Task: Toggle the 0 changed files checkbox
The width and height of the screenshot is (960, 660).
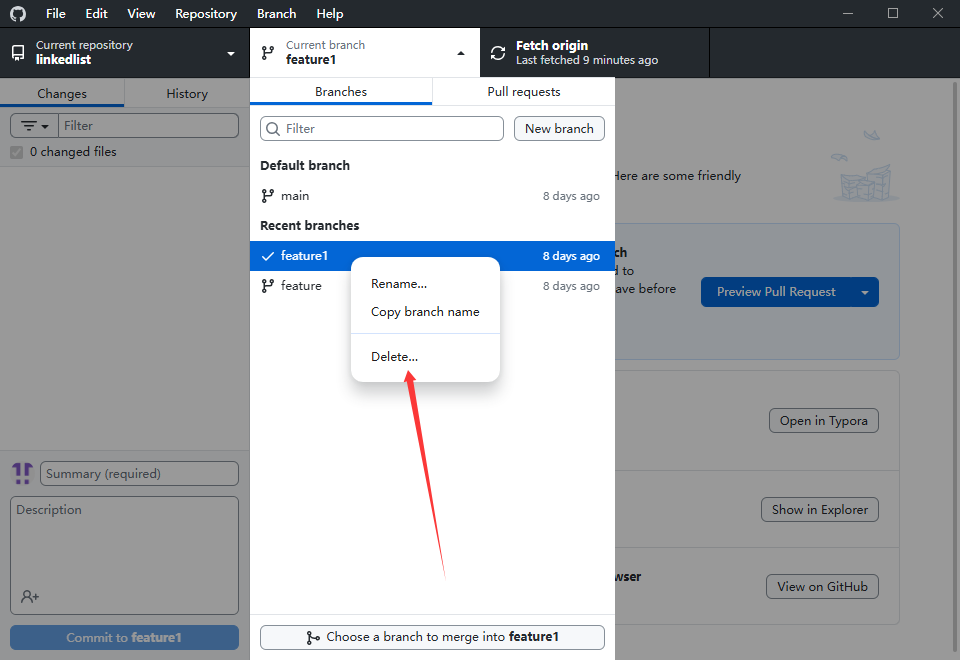Action: click(16, 152)
